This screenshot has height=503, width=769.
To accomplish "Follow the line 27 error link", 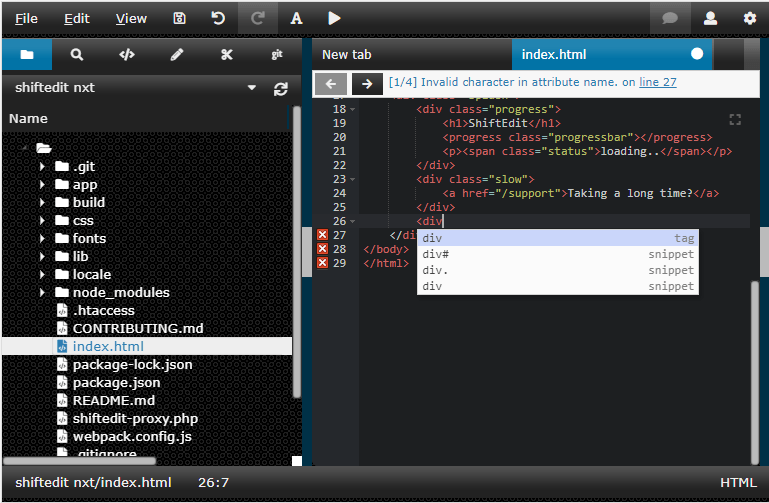I will point(657,82).
